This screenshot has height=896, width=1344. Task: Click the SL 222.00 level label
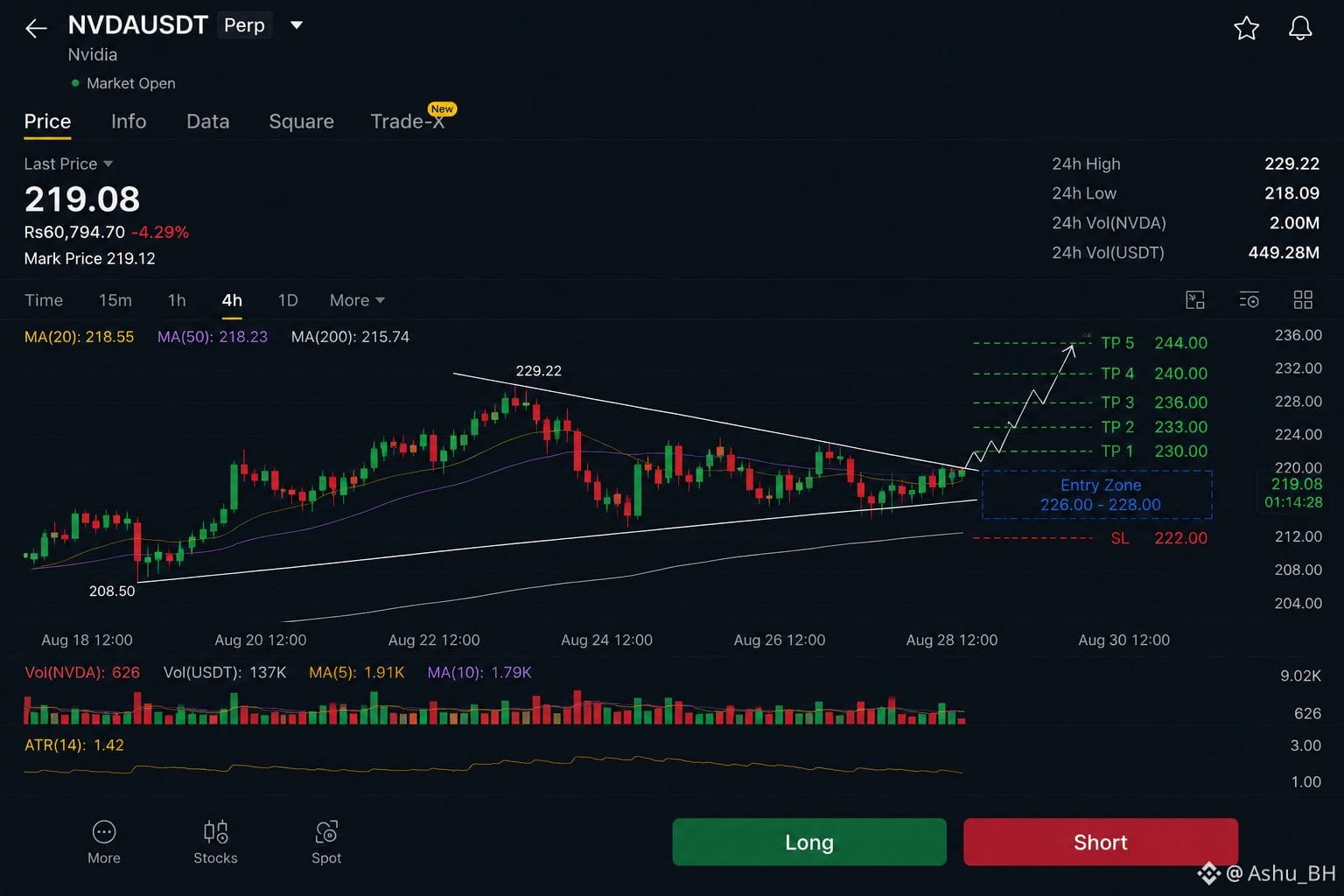click(1158, 538)
